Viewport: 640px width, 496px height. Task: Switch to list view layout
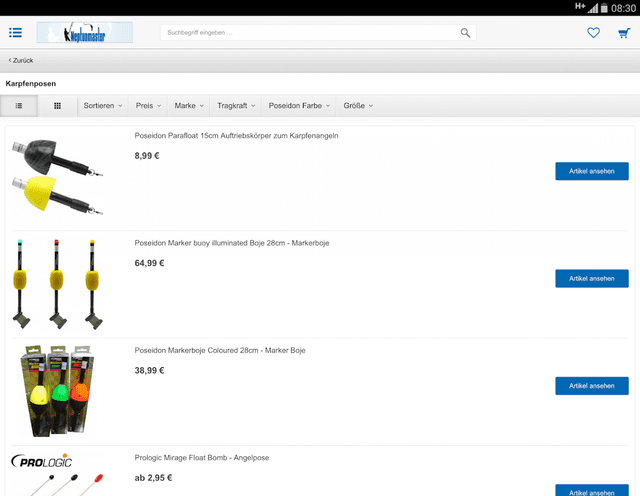tap(19, 106)
